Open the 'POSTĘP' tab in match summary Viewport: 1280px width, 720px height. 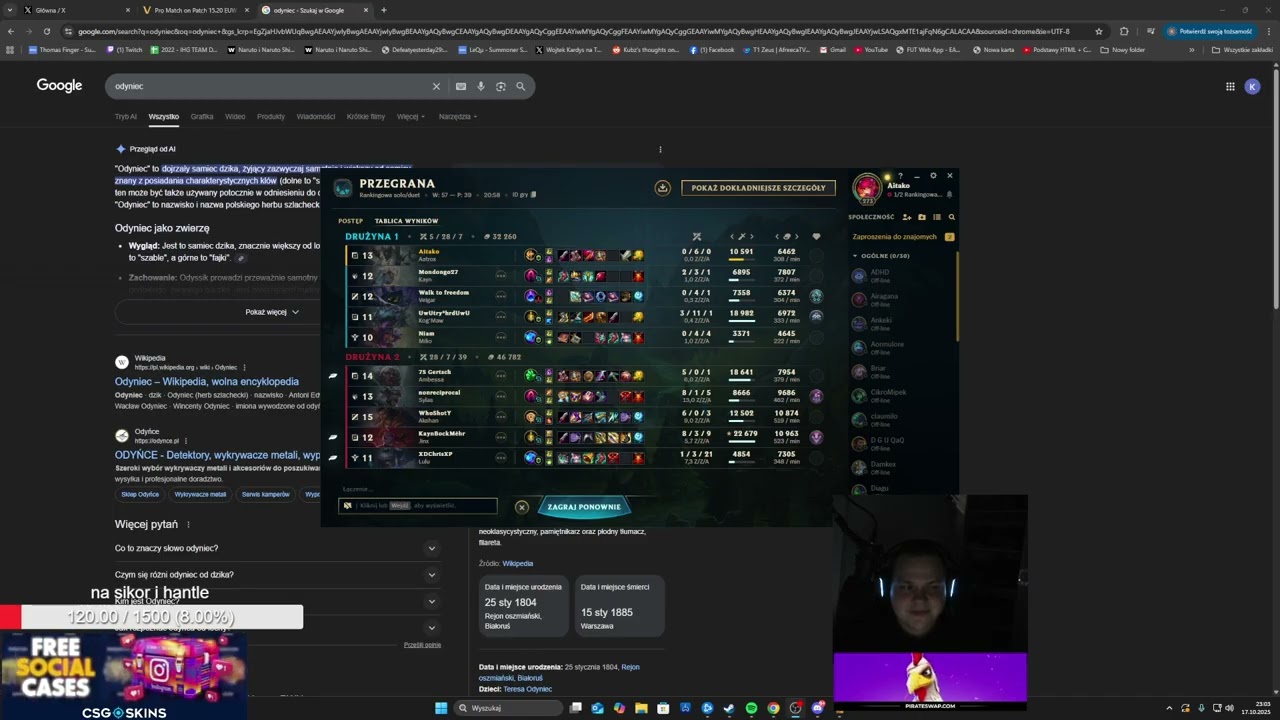pos(350,221)
